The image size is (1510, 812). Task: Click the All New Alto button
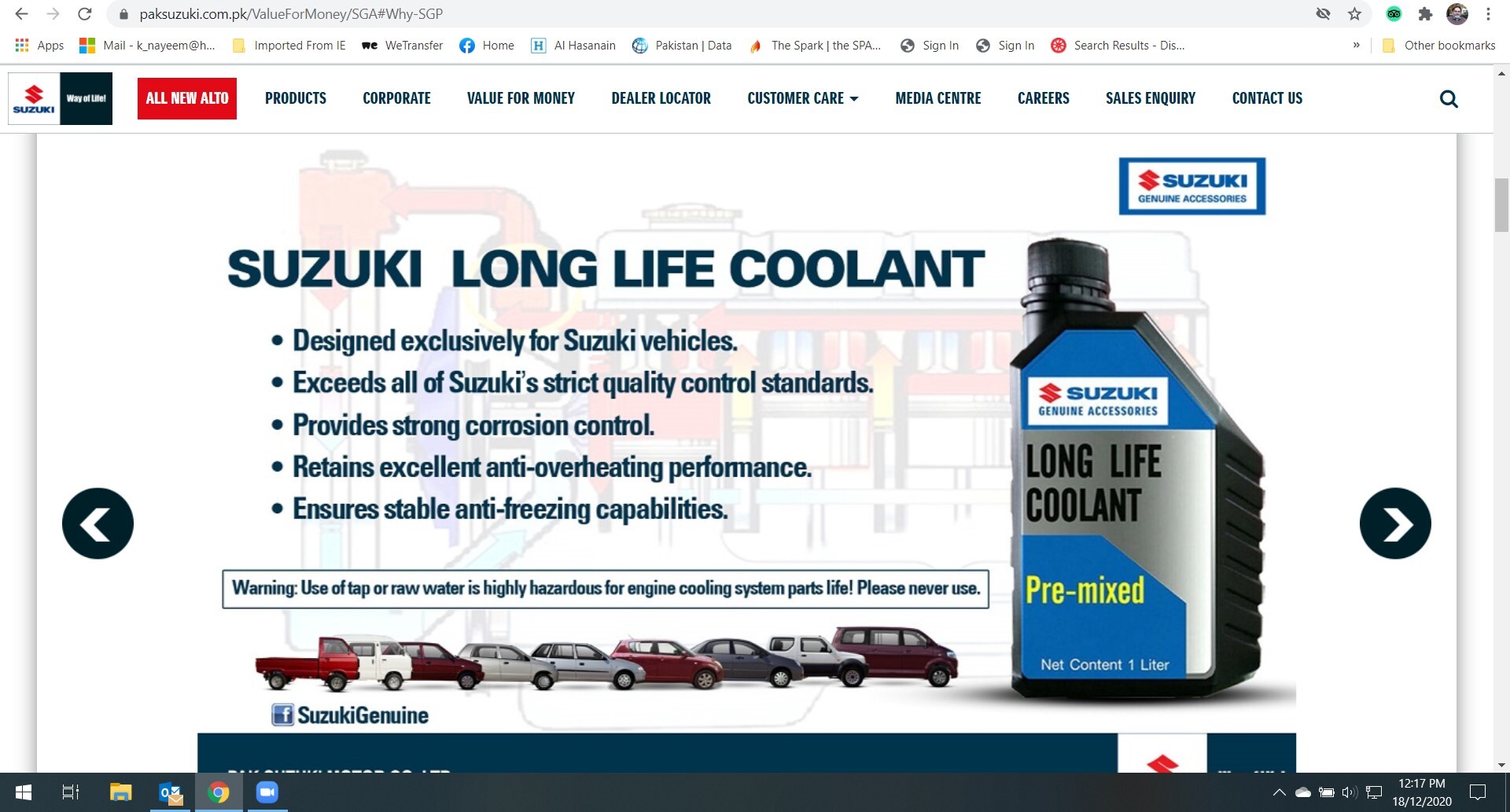pos(187,98)
